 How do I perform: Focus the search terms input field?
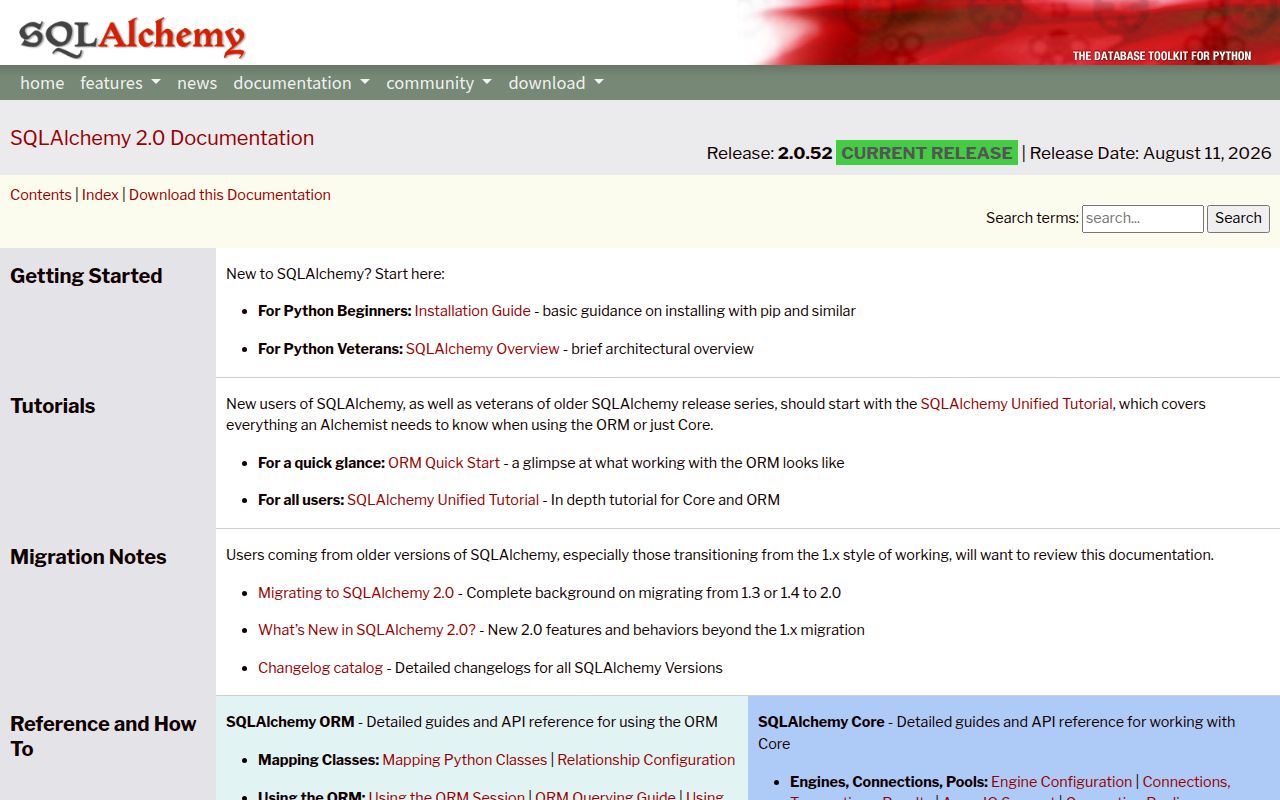tap(1143, 218)
